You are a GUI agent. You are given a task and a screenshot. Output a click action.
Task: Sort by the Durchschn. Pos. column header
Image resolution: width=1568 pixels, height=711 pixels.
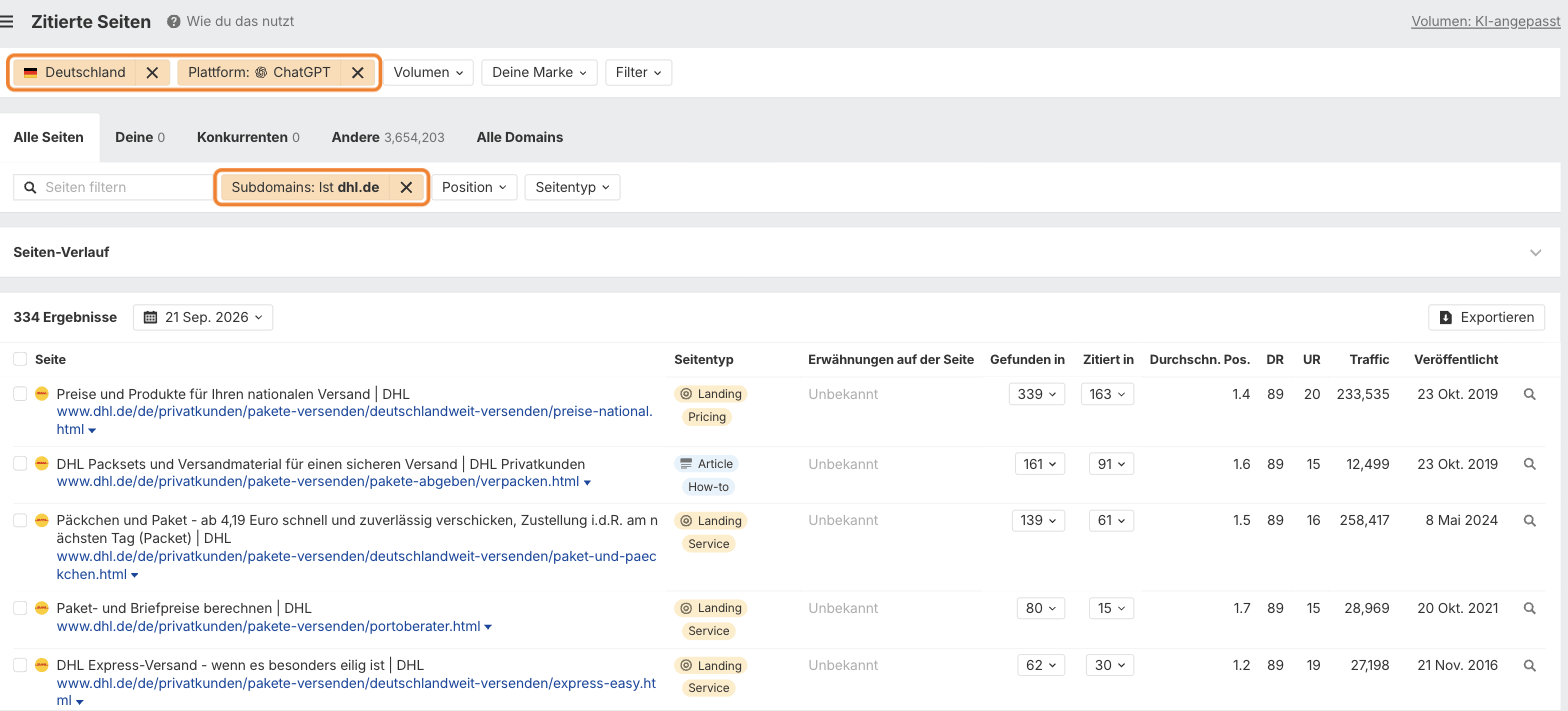coord(1200,359)
